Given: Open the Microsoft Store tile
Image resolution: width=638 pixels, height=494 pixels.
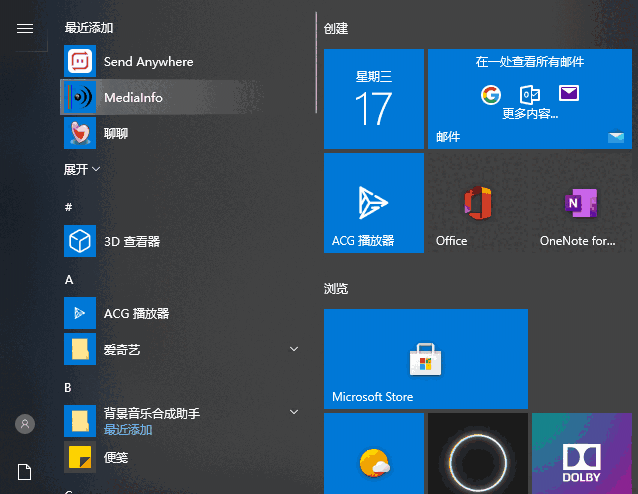Looking at the screenshot, I should (426, 359).
